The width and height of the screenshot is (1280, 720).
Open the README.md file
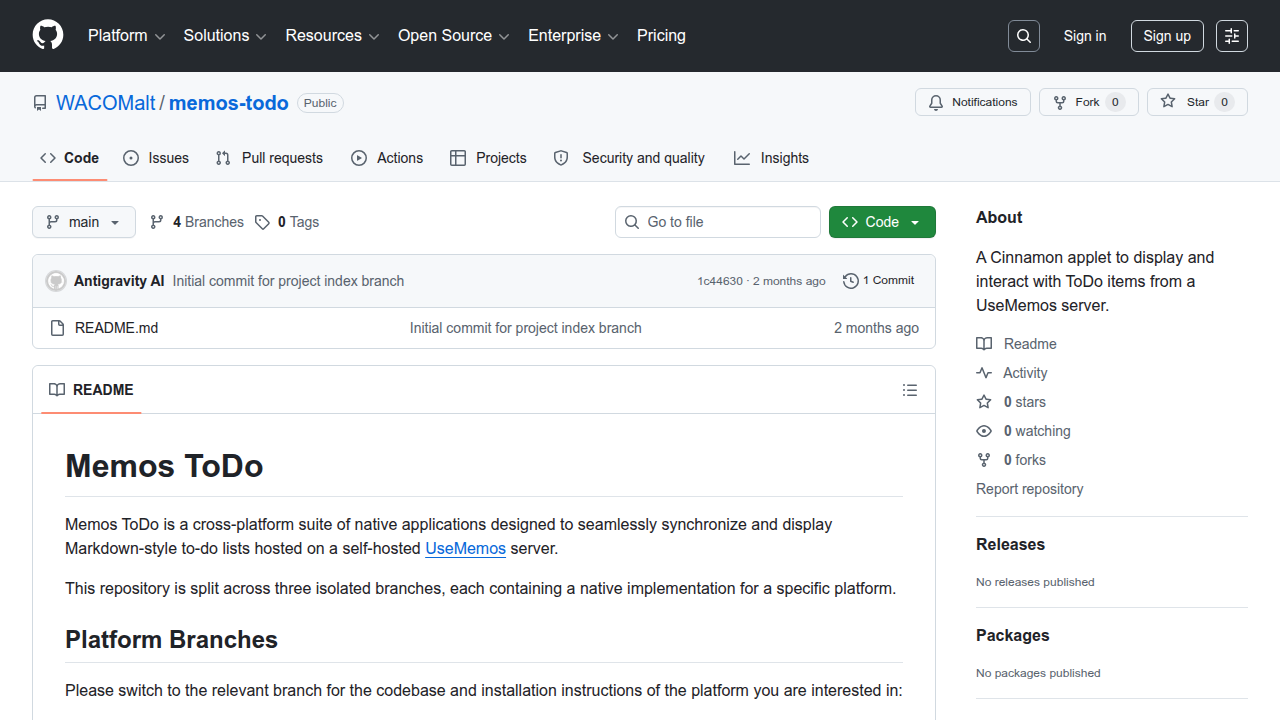(116, 328)
